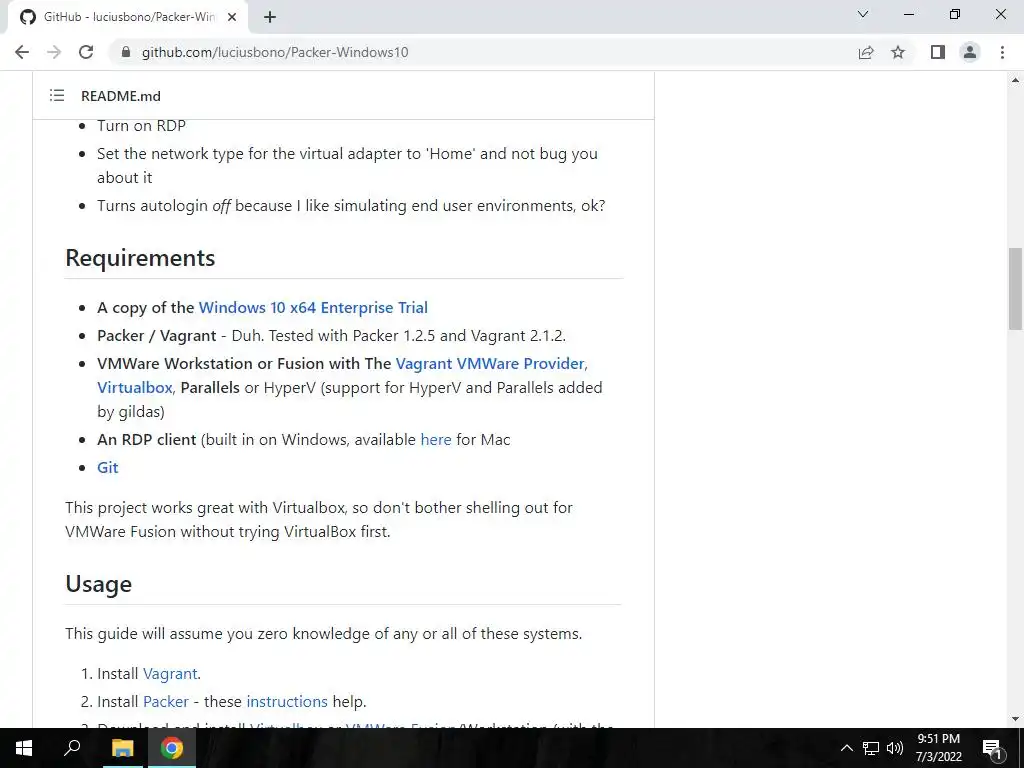Open the Windows Start menu
The width and height of the screenshot is (1024, 768).
click(x=24, y=748)
